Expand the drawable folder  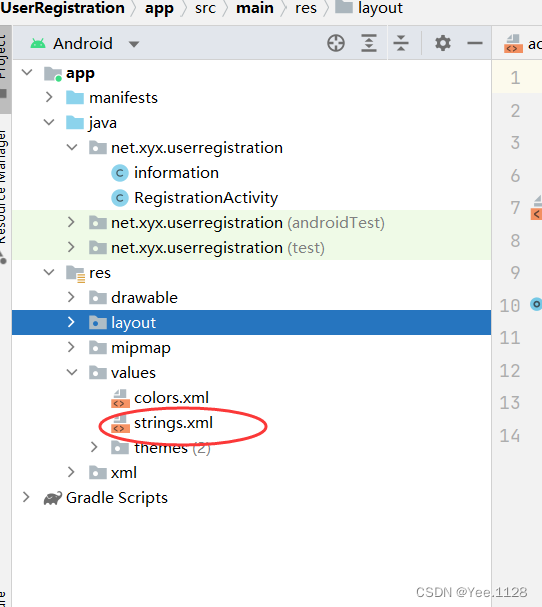pos(71,297)
